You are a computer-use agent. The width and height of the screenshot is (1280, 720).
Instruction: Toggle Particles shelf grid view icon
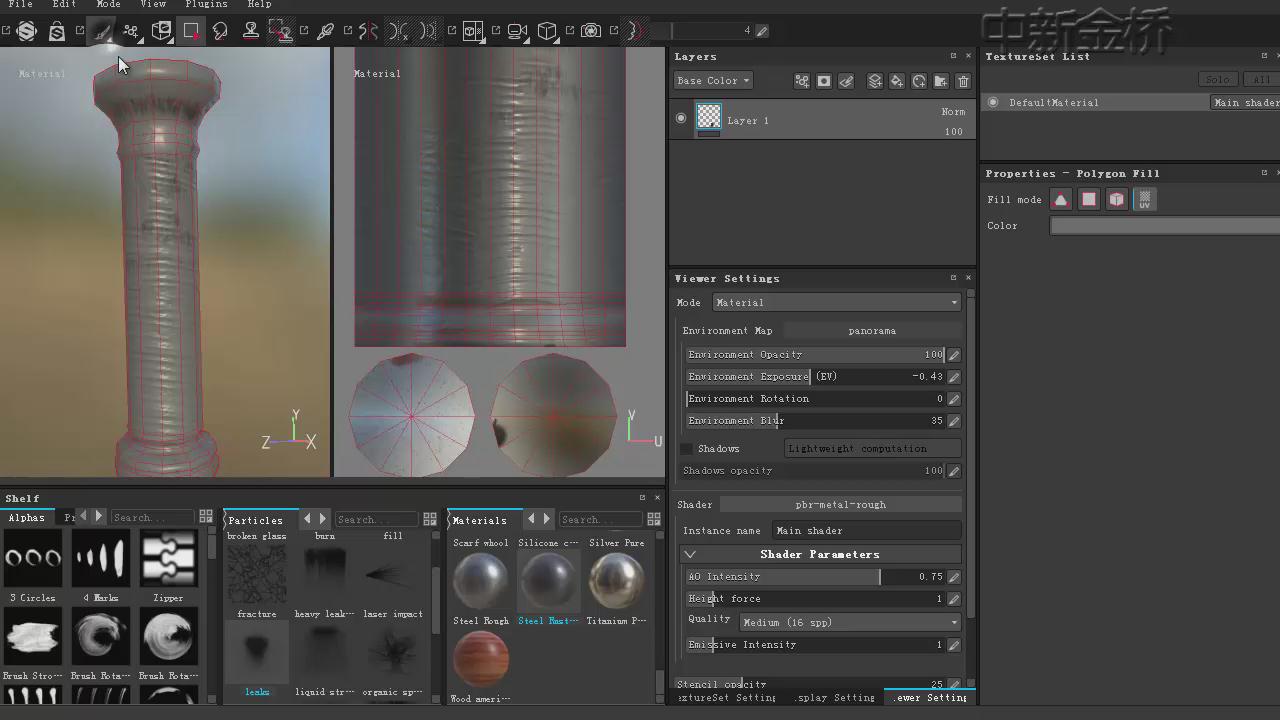(430, 519)
